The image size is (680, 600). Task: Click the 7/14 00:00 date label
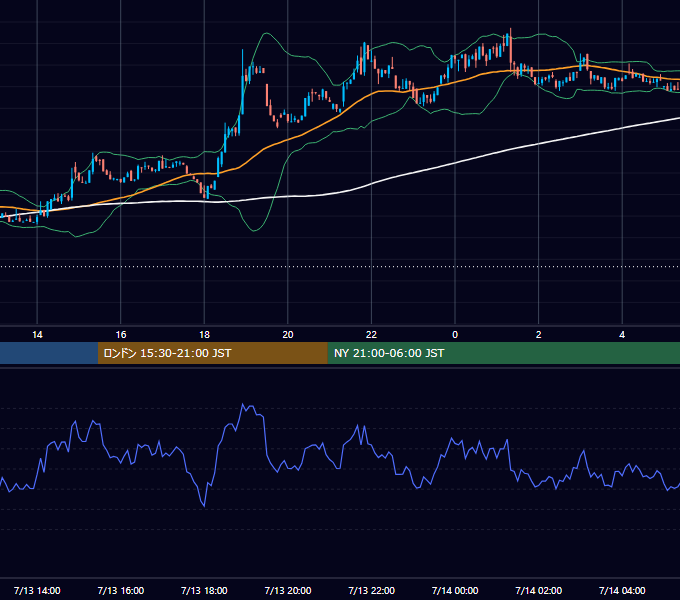click(x=455, y=590)
